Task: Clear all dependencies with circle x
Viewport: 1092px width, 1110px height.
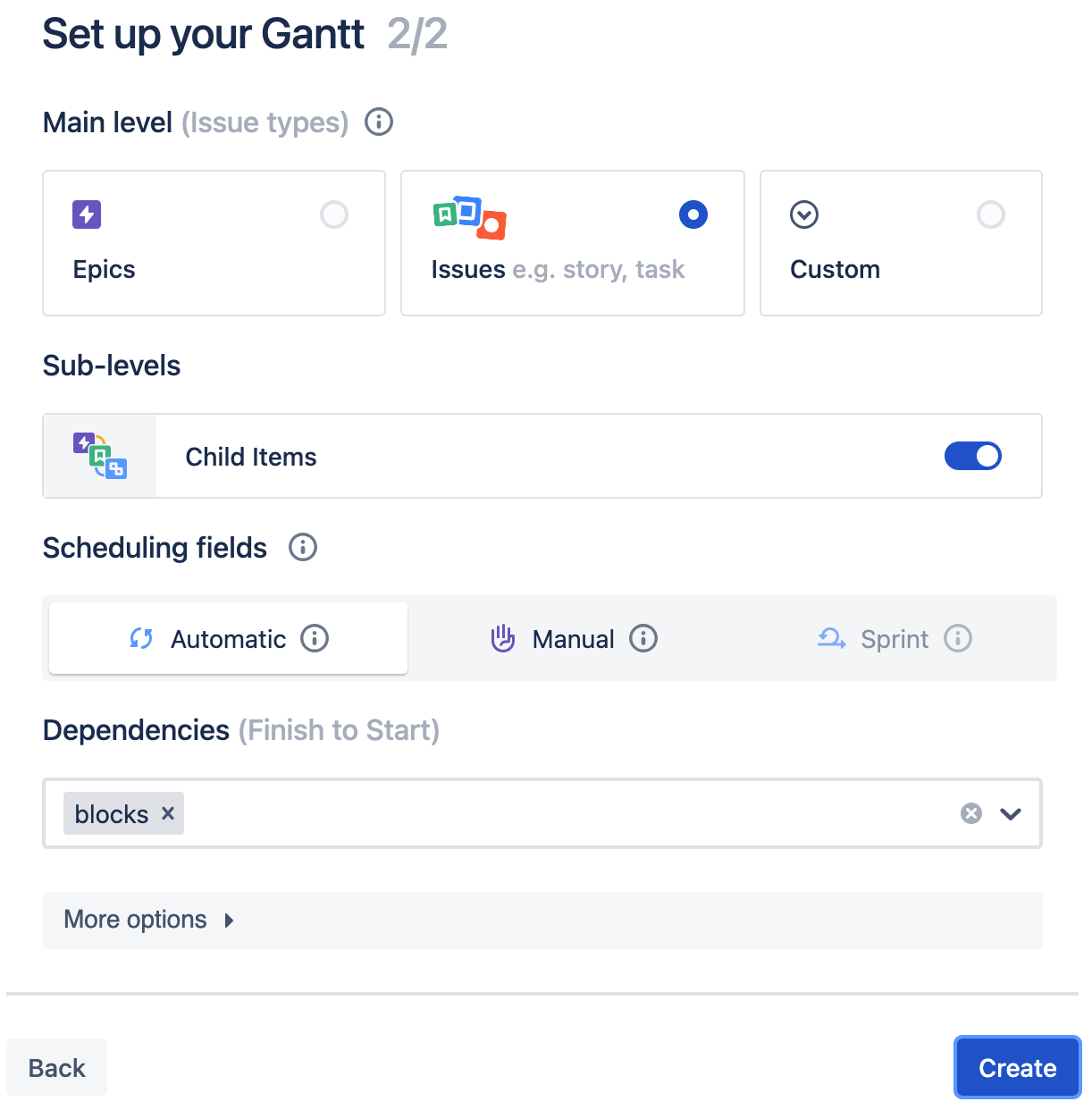Action: click(971, 813)
